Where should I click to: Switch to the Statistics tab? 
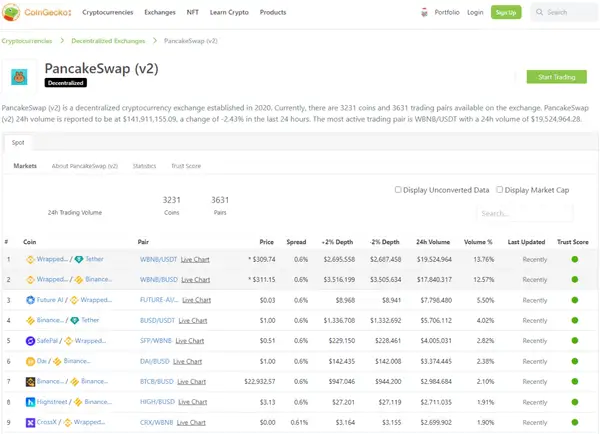[144, 166]
